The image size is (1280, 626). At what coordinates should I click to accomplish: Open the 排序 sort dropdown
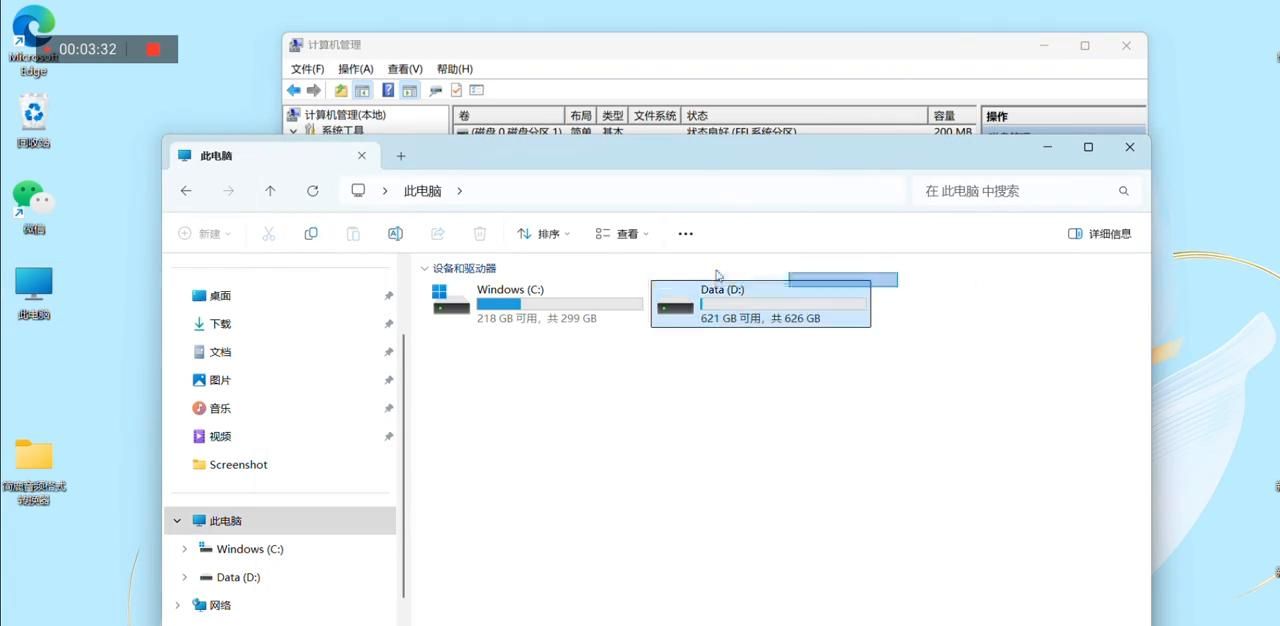pos(543,233)
